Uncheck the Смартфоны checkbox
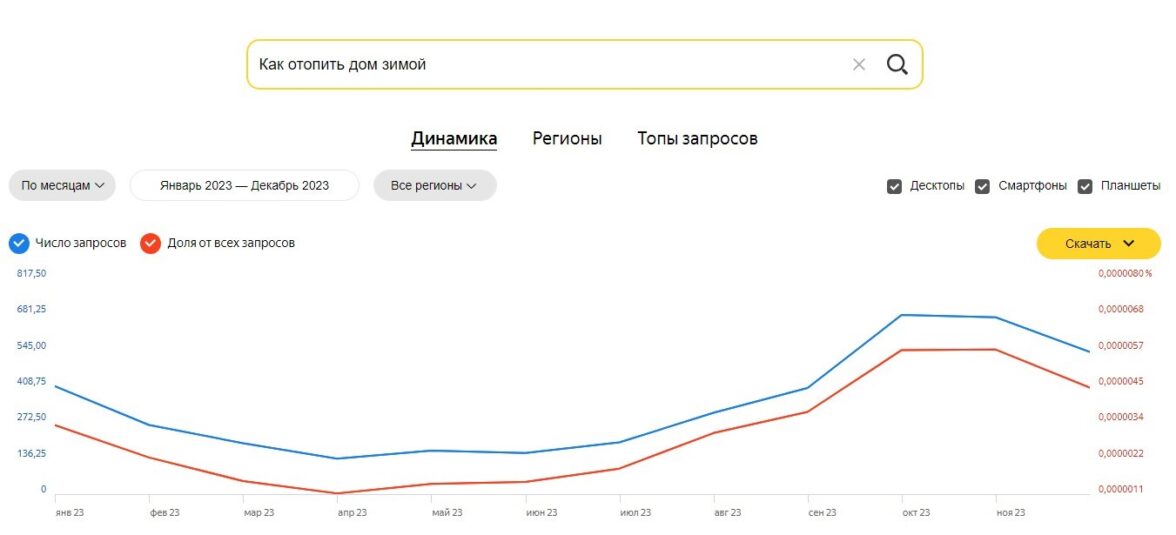The image size is (1176, 535). point(983,186)
